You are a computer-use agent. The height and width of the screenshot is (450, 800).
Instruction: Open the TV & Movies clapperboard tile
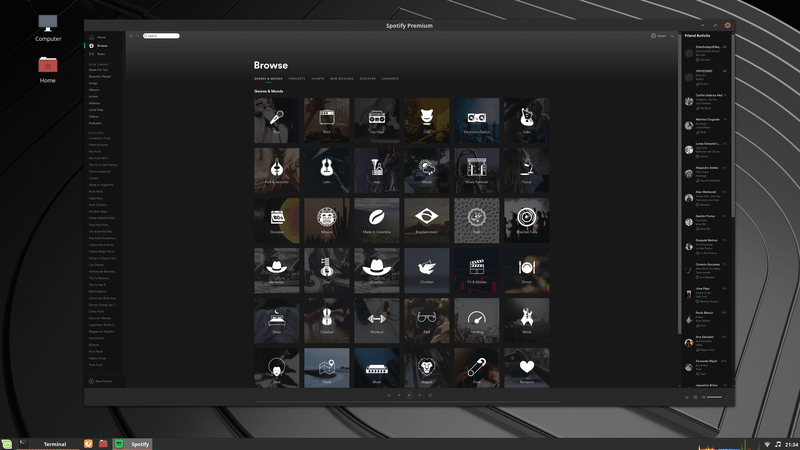click(x=477, y=270)
